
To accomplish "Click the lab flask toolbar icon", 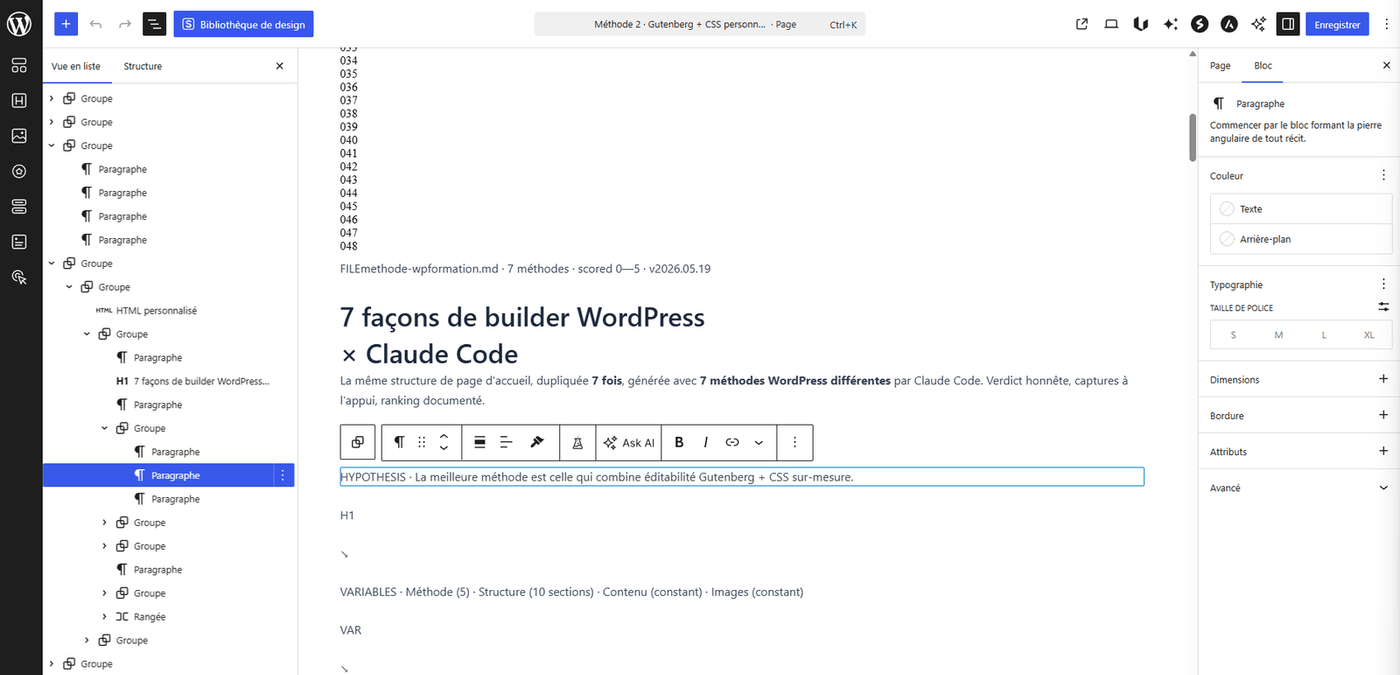I will [x=578, y=442].
